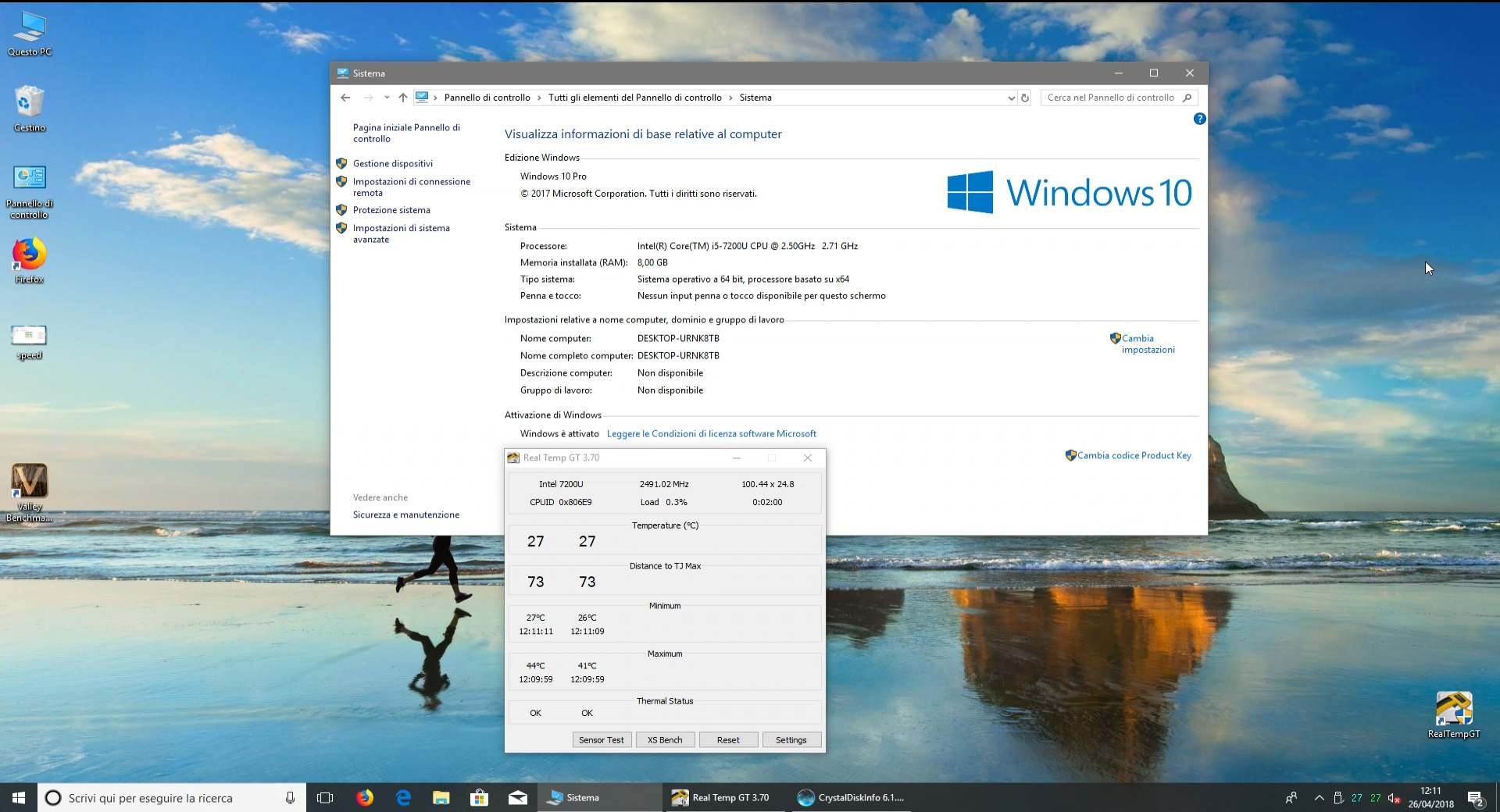Expand the address bar history dropdown
Viewport: 1500px width, 812px height.
pos(1011,98)
